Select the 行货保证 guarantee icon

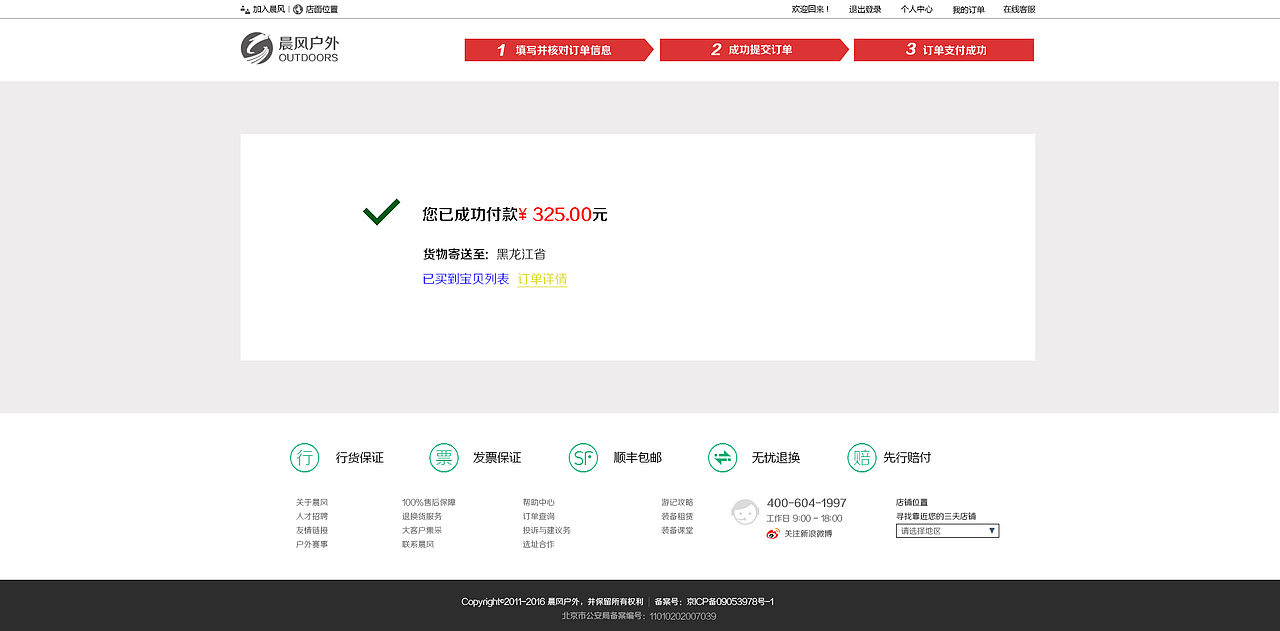click(x=303, y=457)
